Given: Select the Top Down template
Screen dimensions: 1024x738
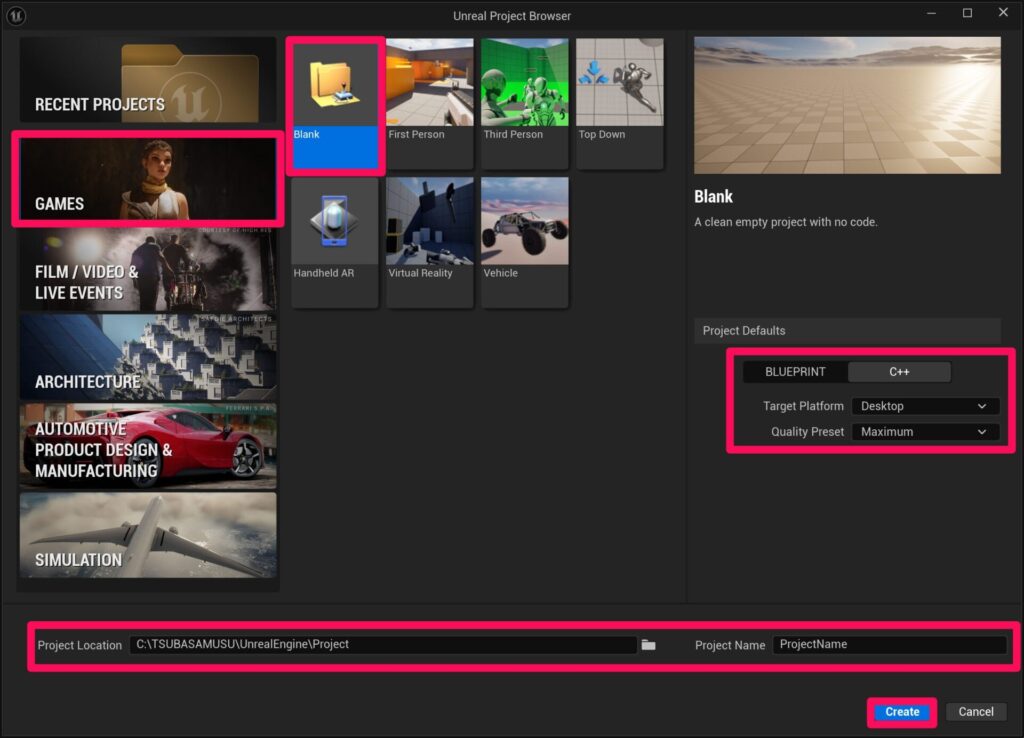Looking at the screenshot, I should point(619,103).
